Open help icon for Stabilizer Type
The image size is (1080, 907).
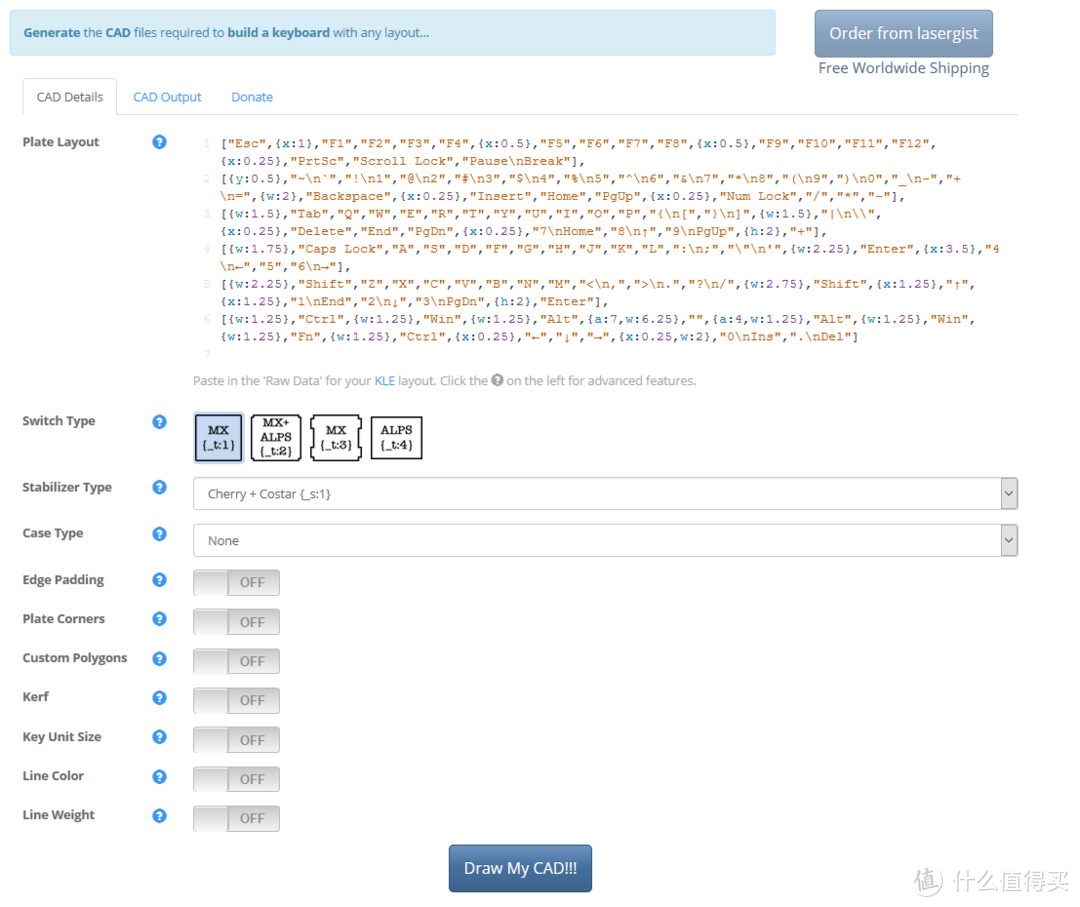159,488
